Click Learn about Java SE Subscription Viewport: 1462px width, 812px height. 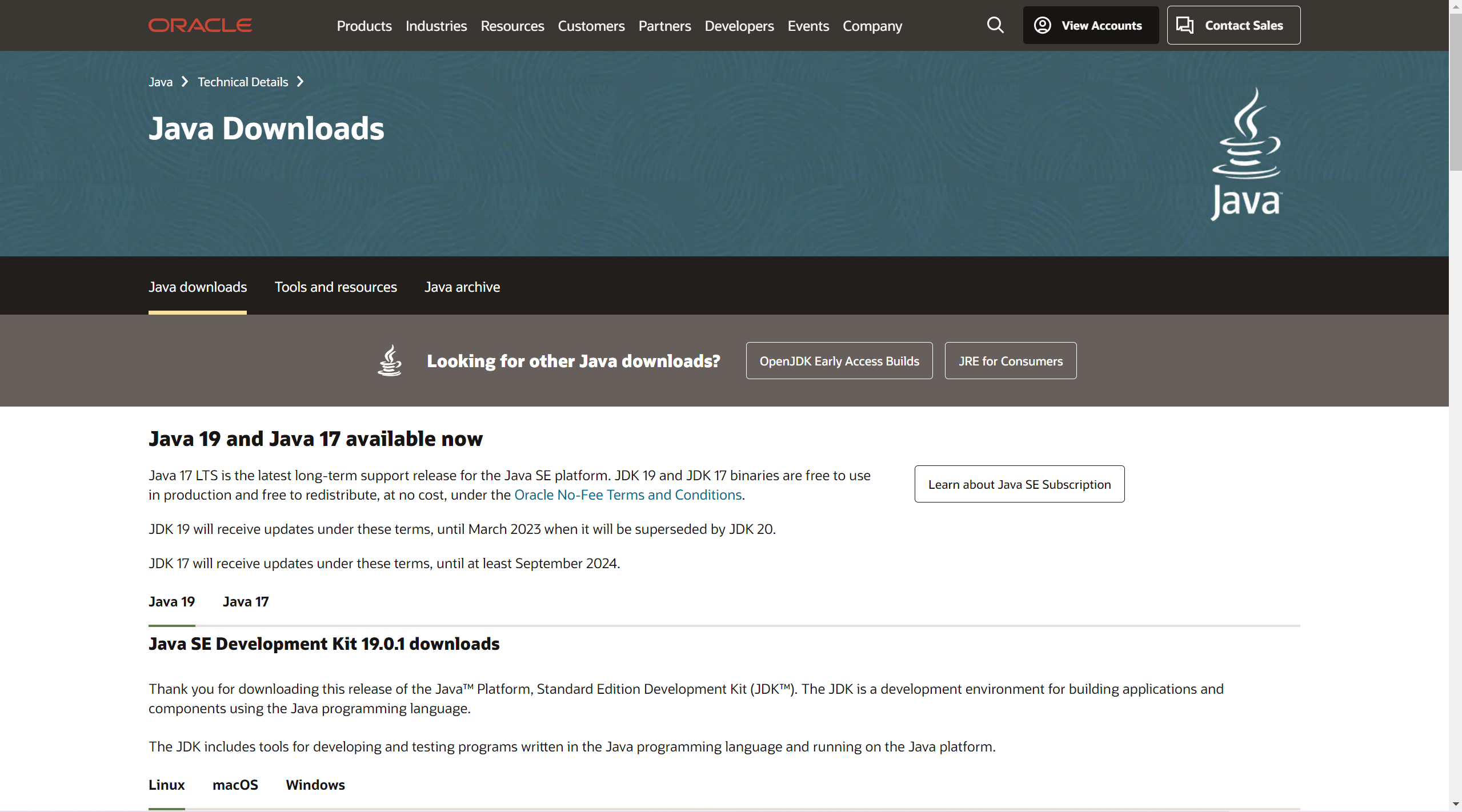click(1019, 484)
